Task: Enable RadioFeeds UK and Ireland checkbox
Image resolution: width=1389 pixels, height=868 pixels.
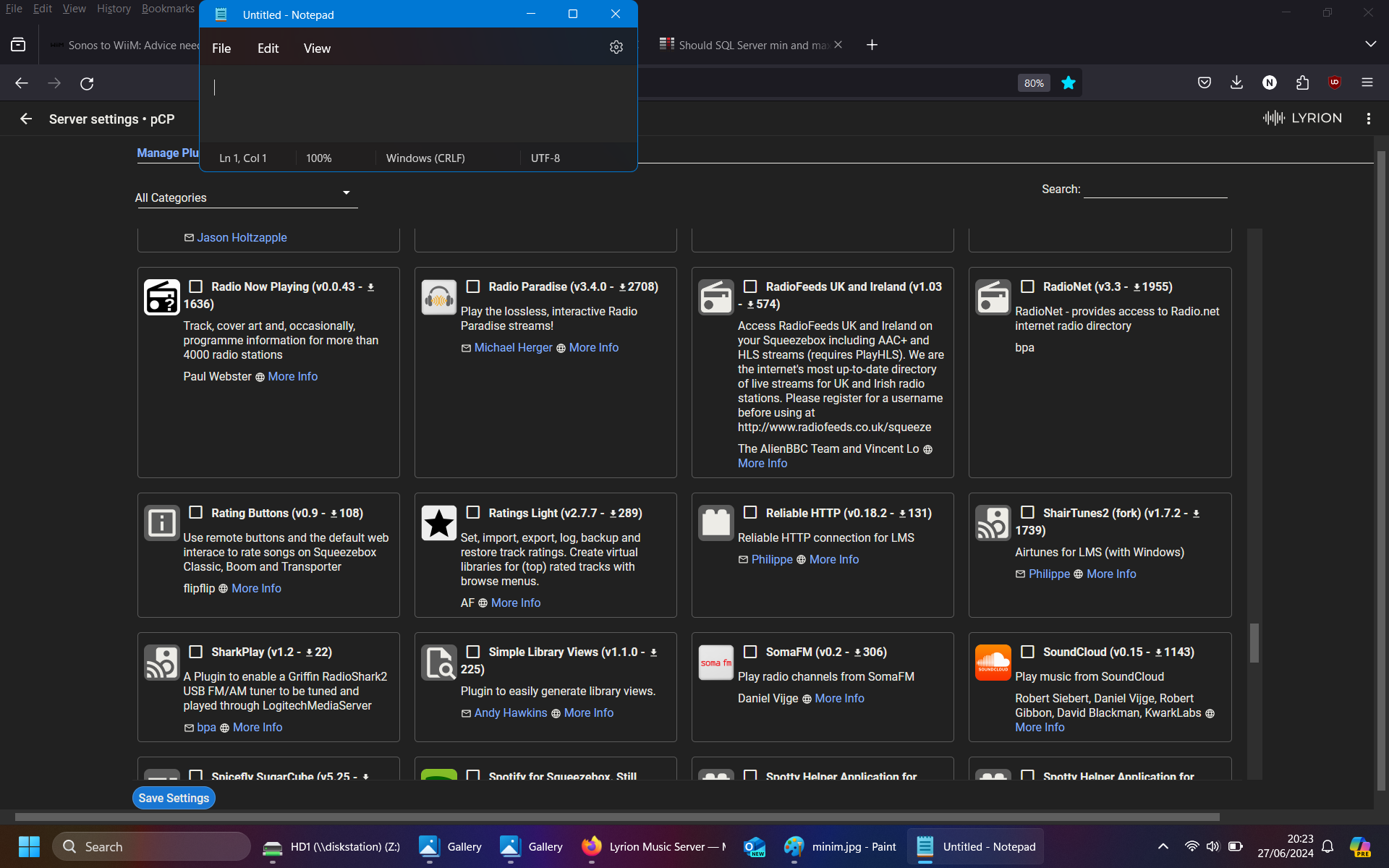Action: (750, 286)
